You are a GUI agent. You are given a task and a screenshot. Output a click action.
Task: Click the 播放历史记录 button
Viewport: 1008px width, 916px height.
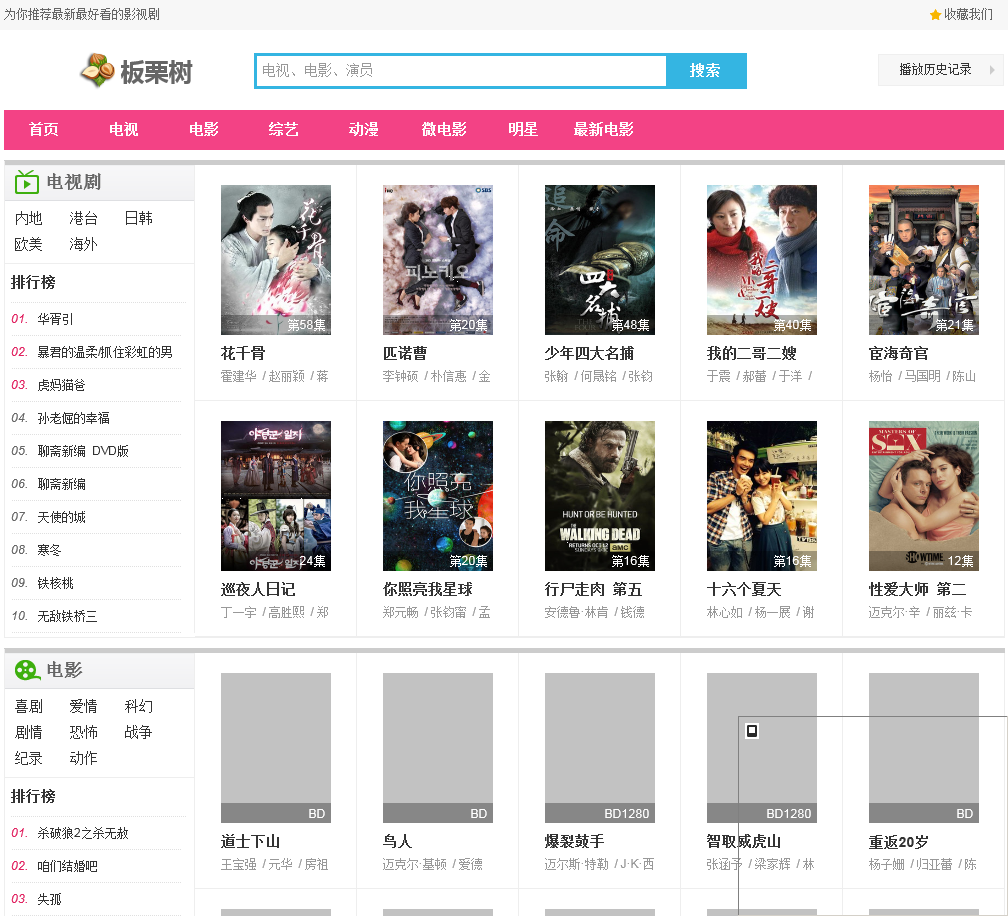(x=940, y=70)
